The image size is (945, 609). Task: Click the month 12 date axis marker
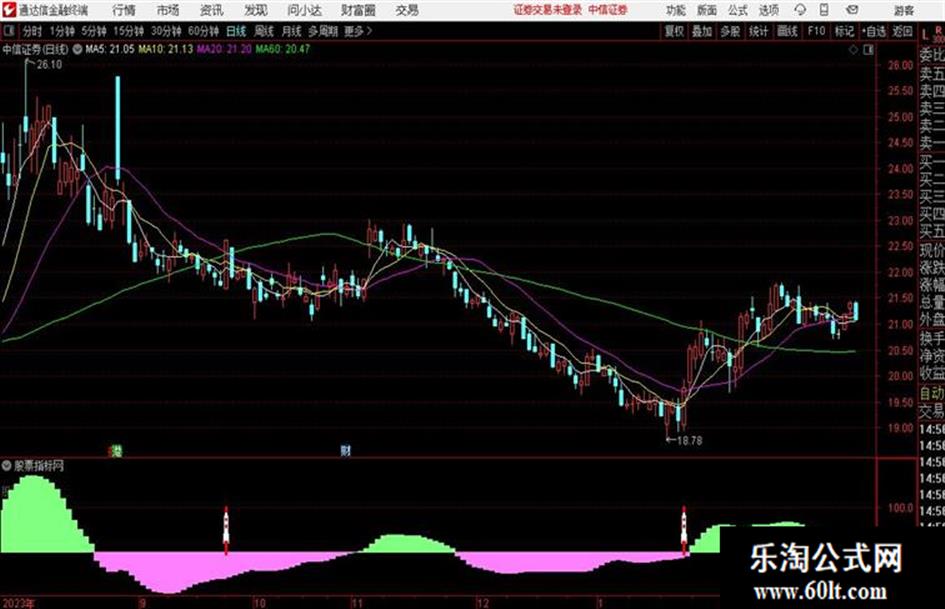point(483,602)
